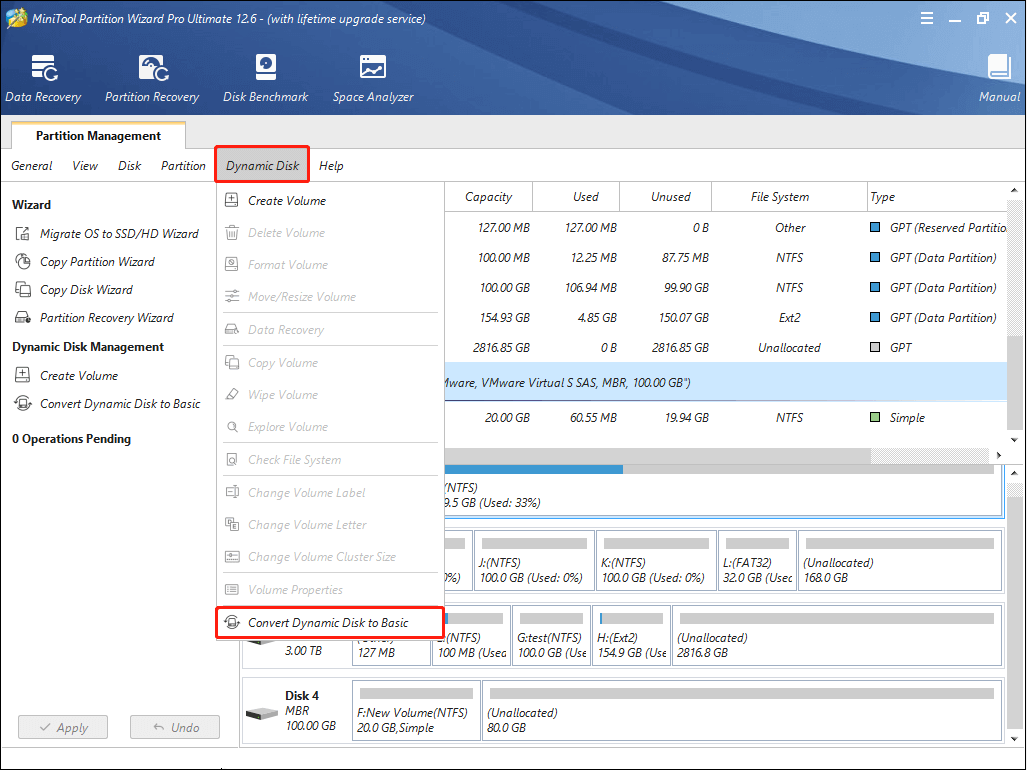Click sidebar Convert Dynamic Disk to Basic icon
1027x770 pixels.
(23, 403)
